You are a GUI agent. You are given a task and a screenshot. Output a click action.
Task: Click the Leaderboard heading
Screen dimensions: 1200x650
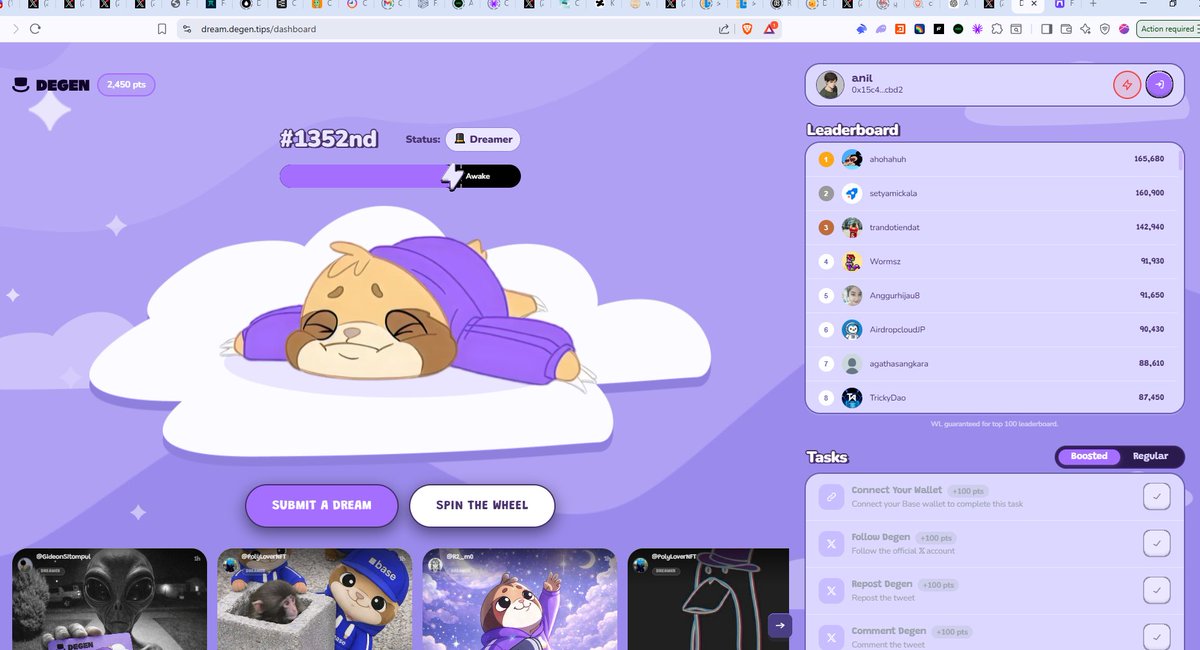pos(853,130)
